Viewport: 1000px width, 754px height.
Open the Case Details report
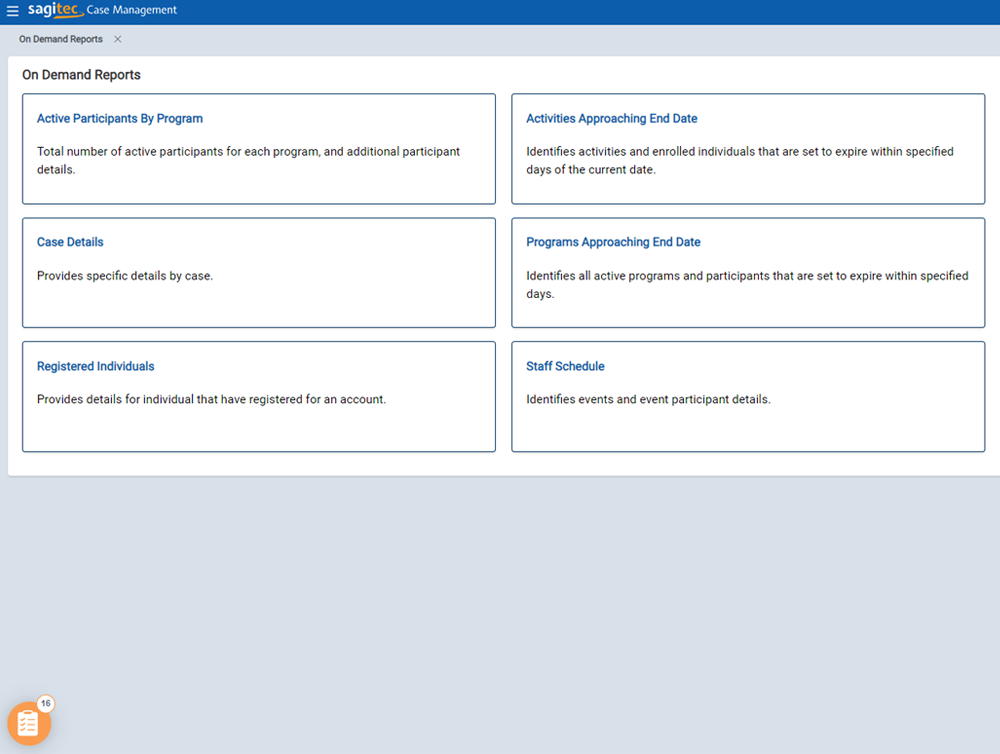point(70,242)
